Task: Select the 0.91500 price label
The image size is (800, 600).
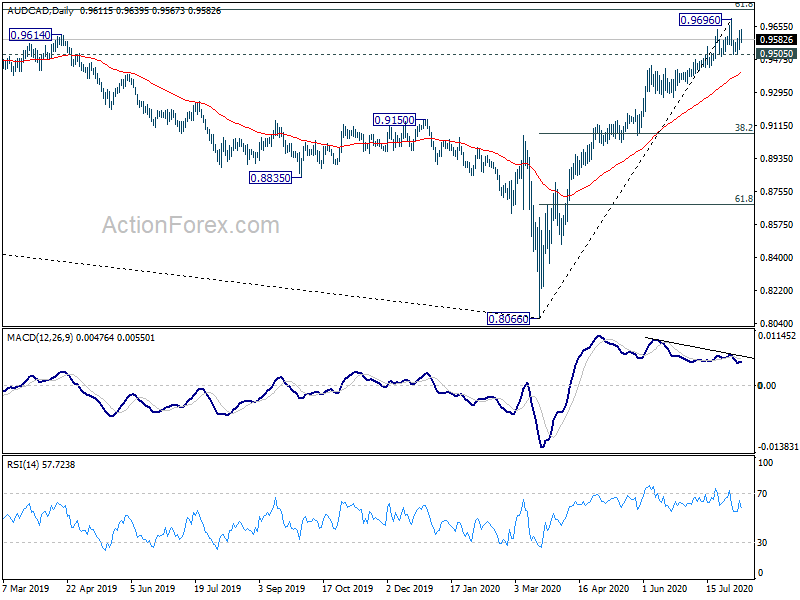Action: [394, 120]
